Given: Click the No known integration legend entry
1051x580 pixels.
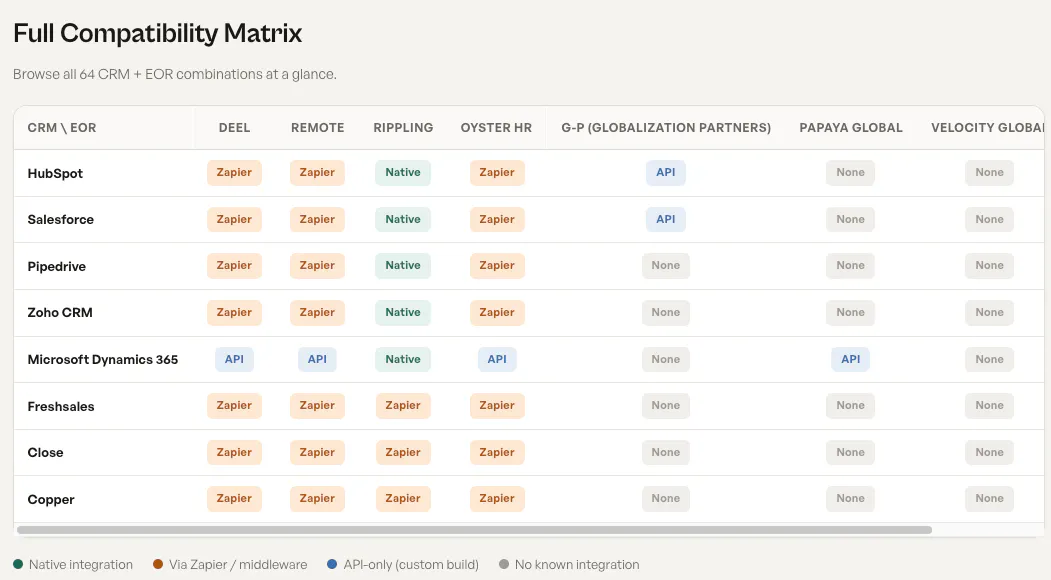Looking at the screenshot, I should tap(569, 565).
